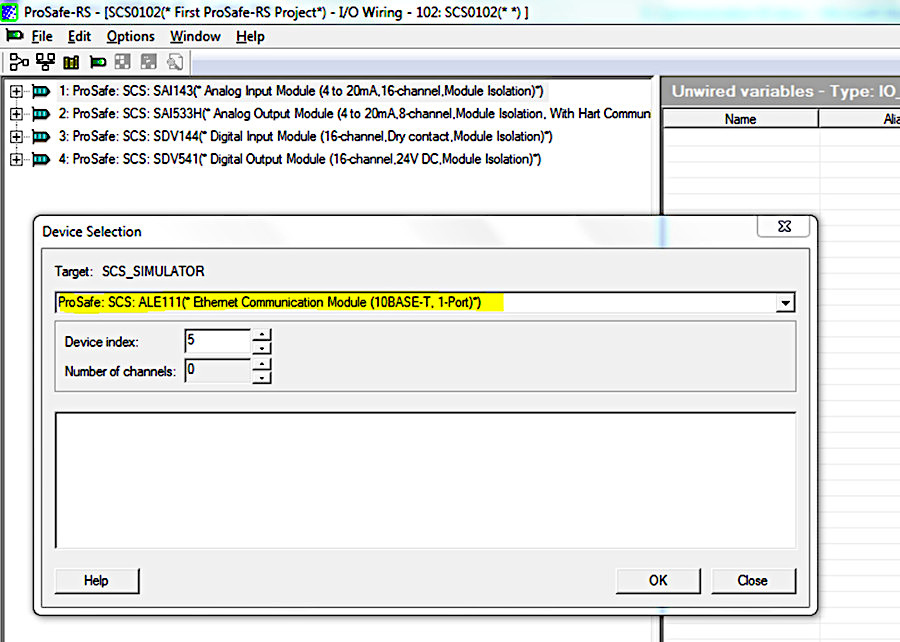
Task: Click the SDV541 module device icon
Action: pyautogui.click(x=41, y=159)
